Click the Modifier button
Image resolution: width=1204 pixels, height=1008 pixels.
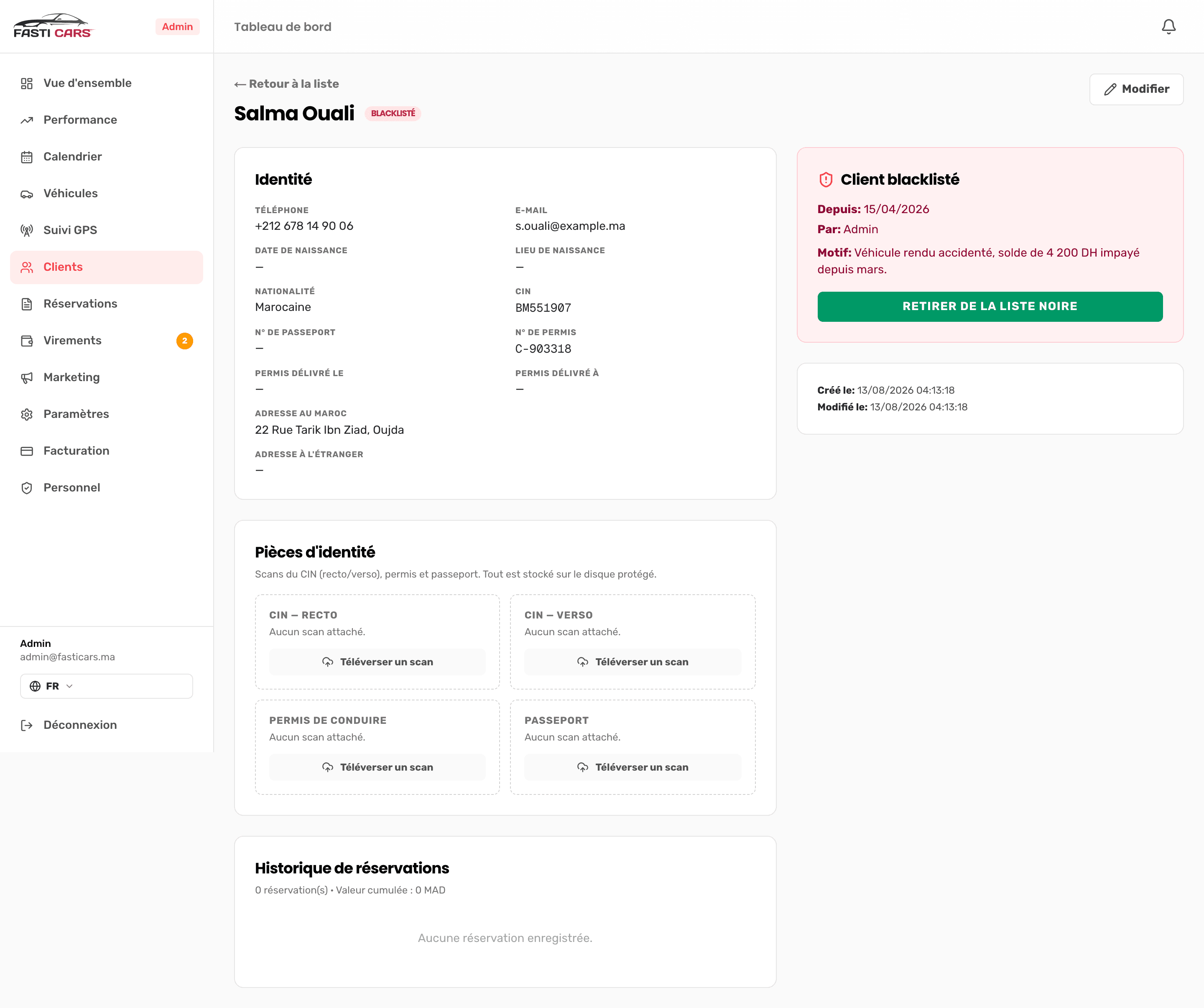pyautogui.click(x=1136, y=89)
